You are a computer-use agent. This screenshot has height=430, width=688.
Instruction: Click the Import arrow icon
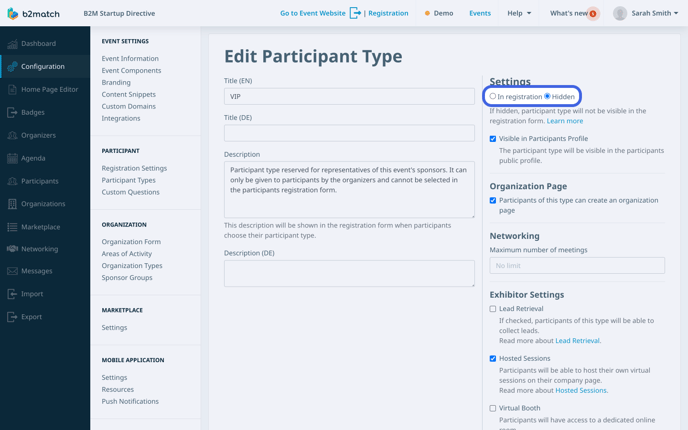(x=12, y=294)
